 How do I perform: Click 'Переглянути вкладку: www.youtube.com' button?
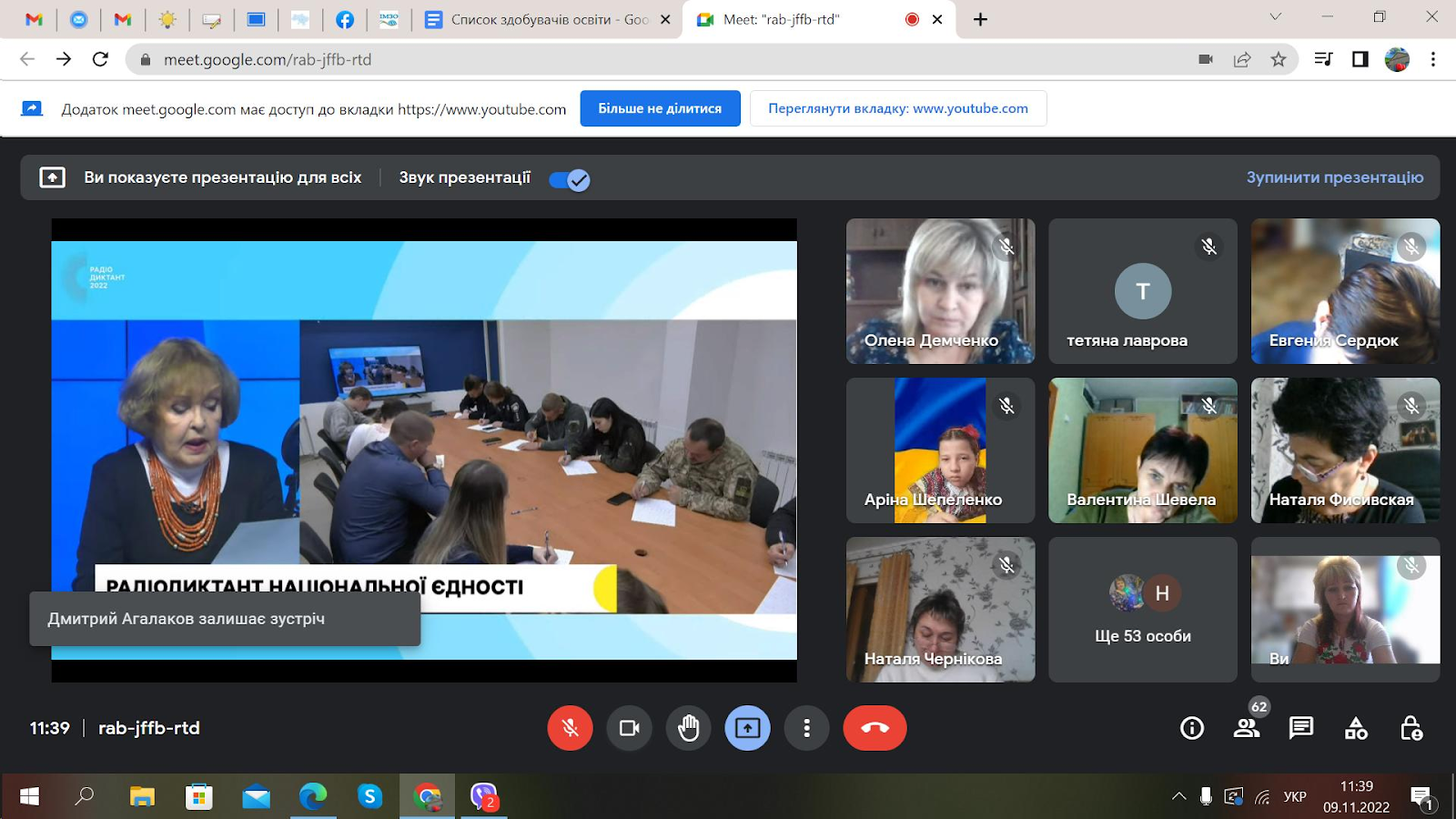pos(898,108)
